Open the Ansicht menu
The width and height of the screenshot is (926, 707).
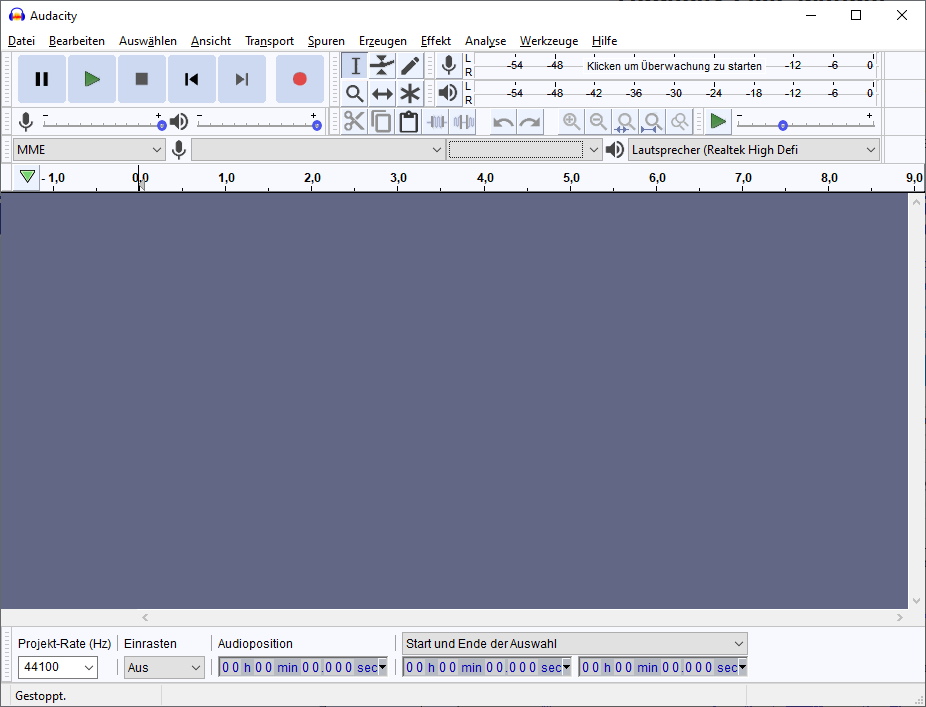point(211,41)
